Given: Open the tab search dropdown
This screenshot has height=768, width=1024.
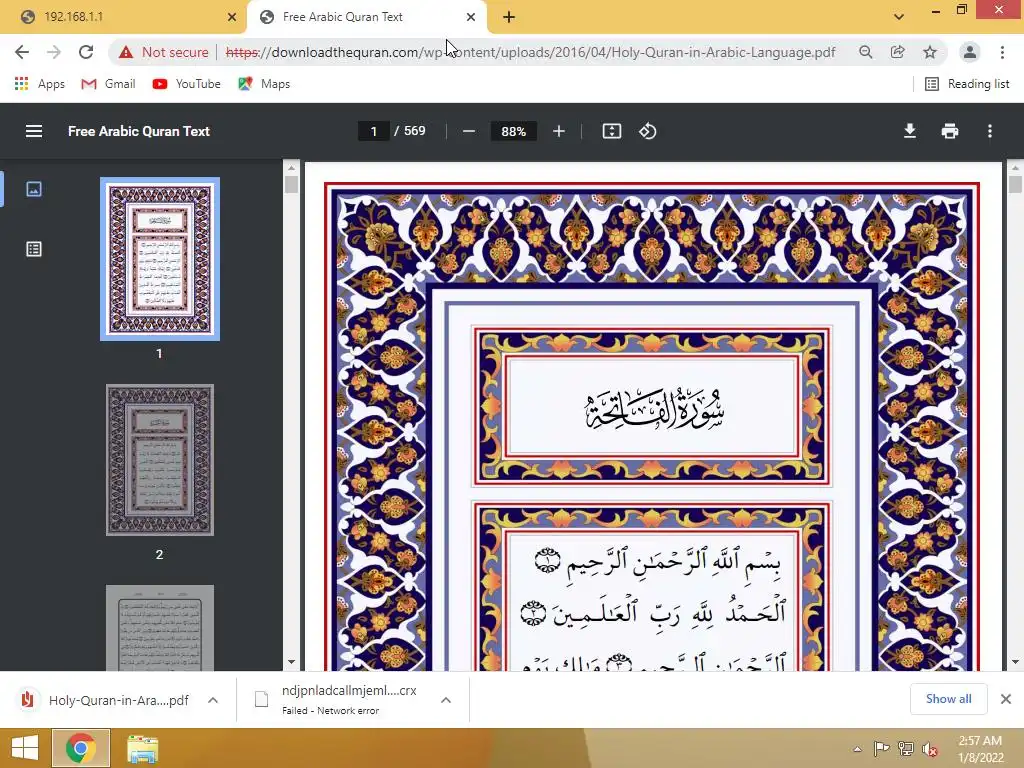Looking at the screenshot, I should tap(899, 17).
